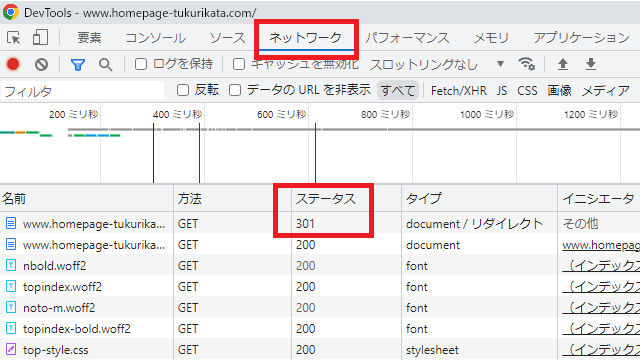Switch to the メモリ tab
Image resolution: width=640 pixels, height=360 pixels.
point(491,38)
